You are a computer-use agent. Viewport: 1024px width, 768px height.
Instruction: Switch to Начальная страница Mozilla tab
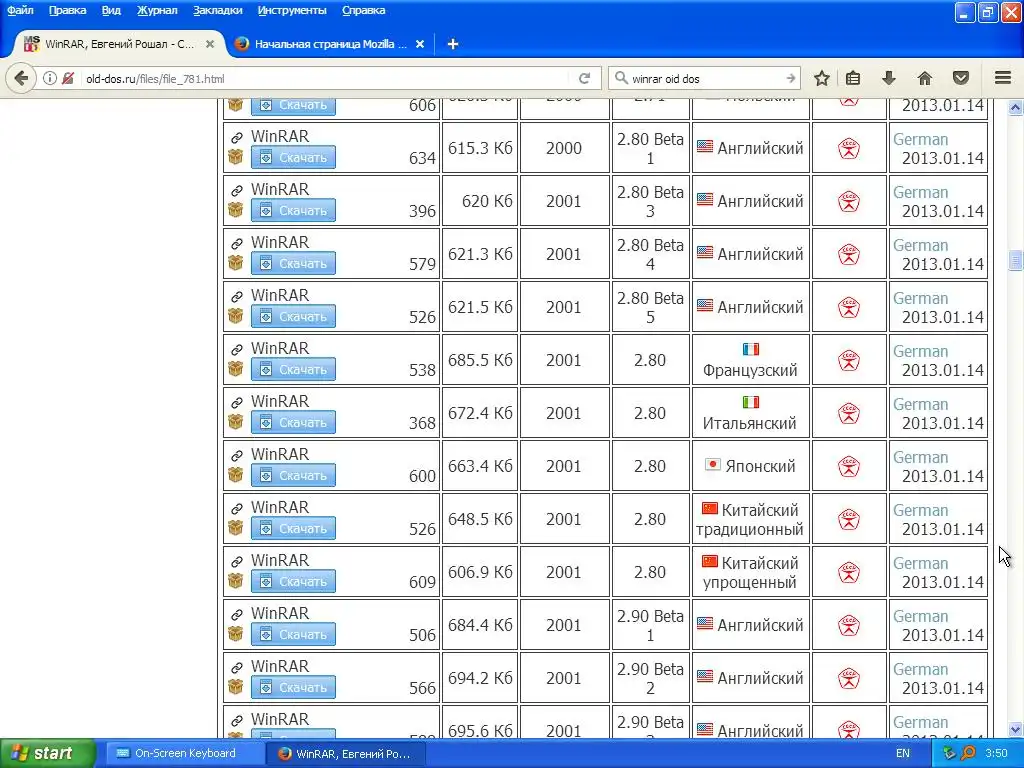[x=330, y=44]
